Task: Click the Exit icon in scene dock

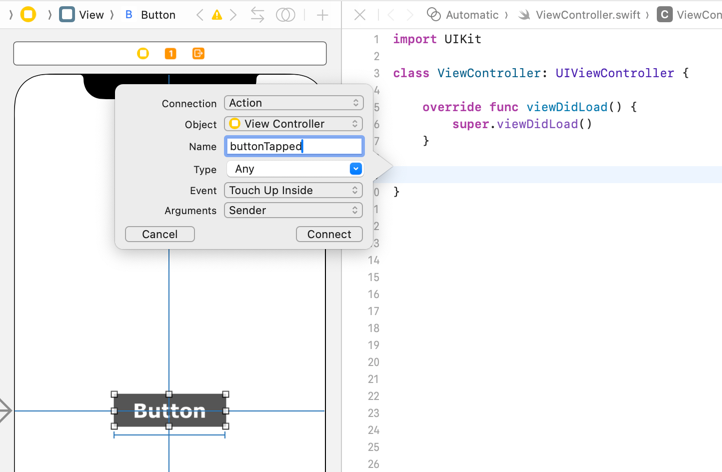Action: (198, 53)
